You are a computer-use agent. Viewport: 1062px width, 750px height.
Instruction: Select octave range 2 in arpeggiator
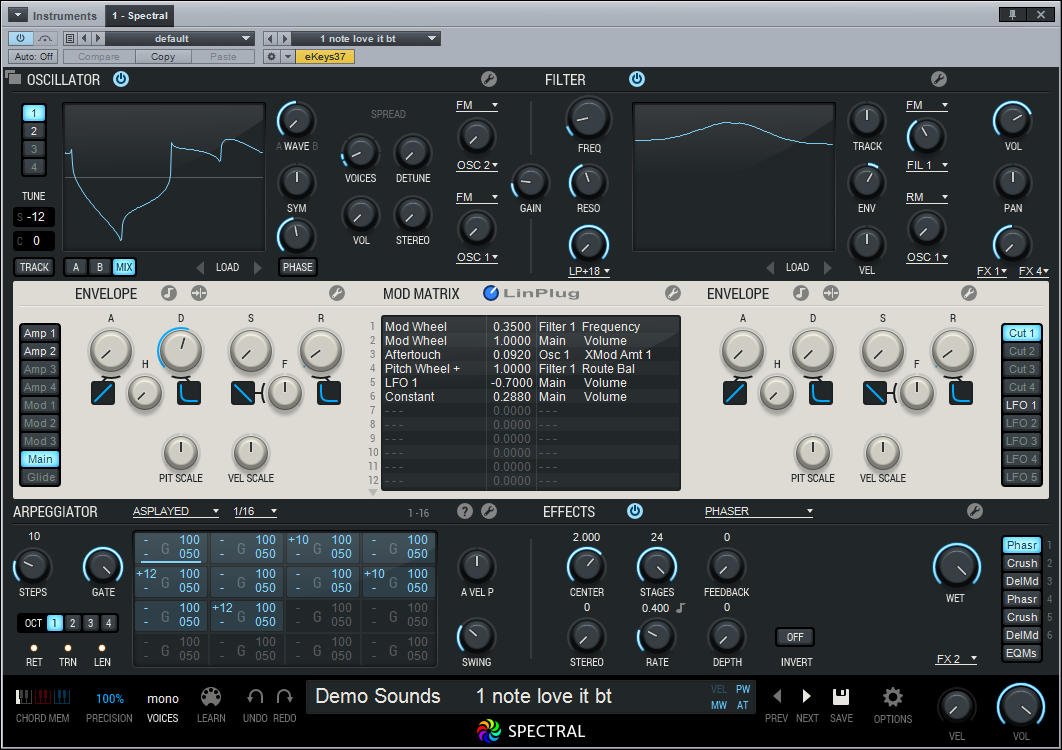coord(72,623)
